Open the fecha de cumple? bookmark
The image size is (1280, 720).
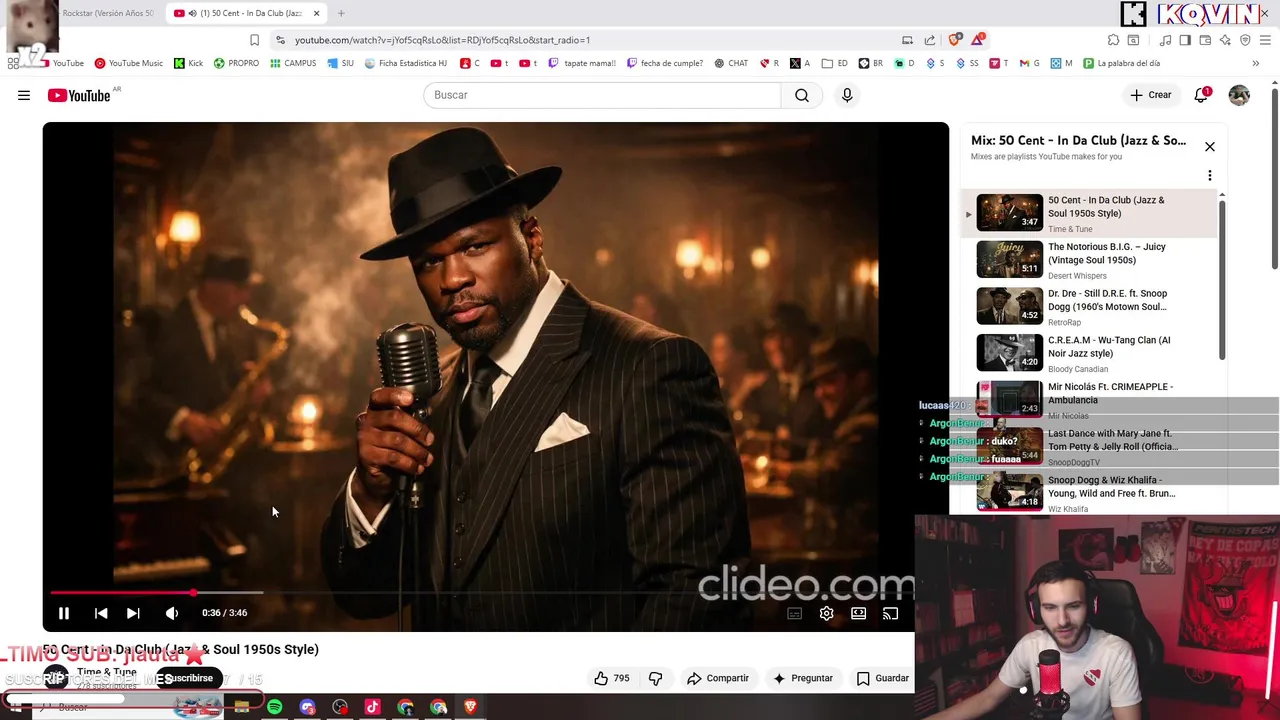pyautogui.click(x=665, y=63)
